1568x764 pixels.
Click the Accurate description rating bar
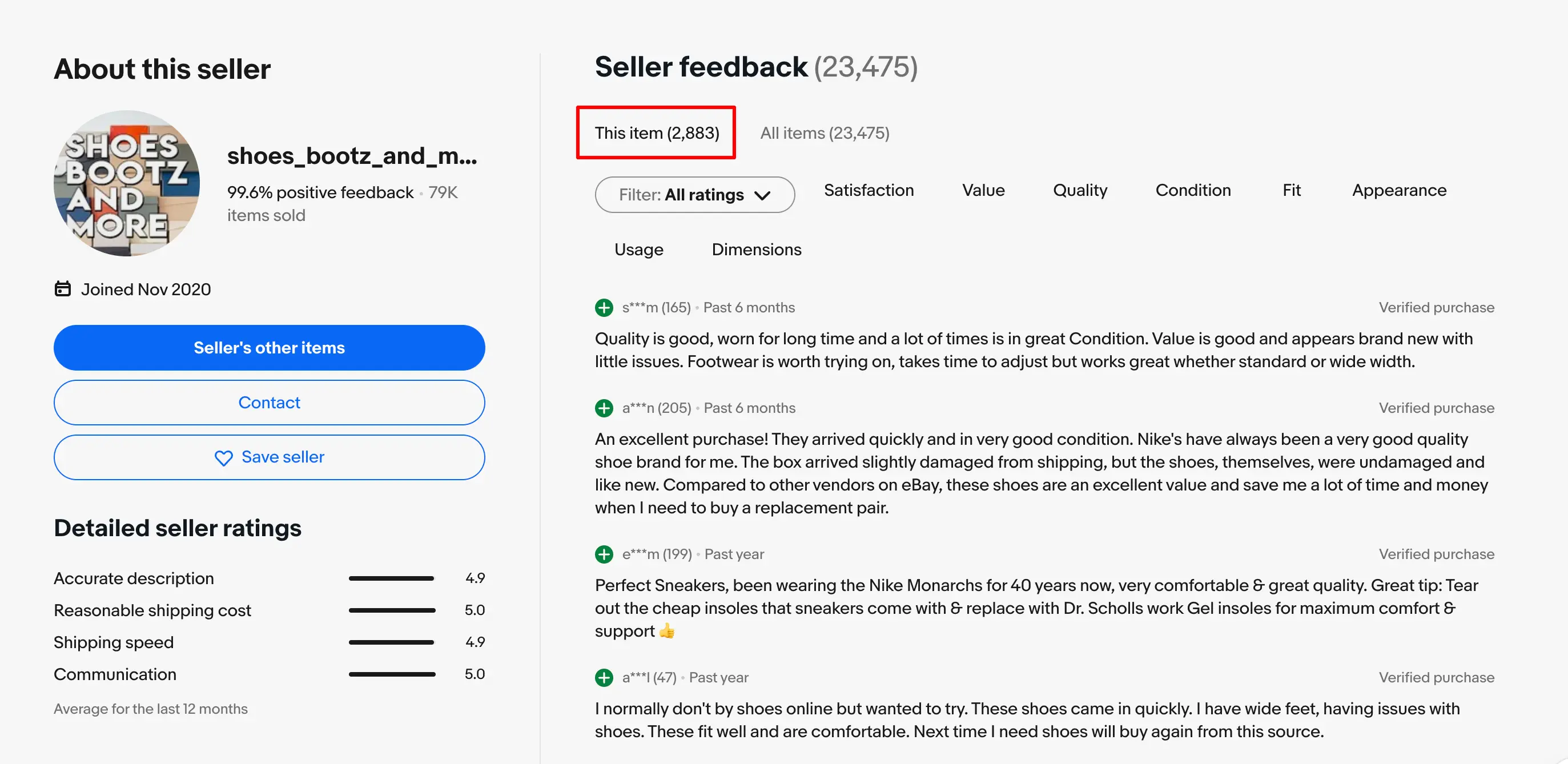tap(391, 578)
